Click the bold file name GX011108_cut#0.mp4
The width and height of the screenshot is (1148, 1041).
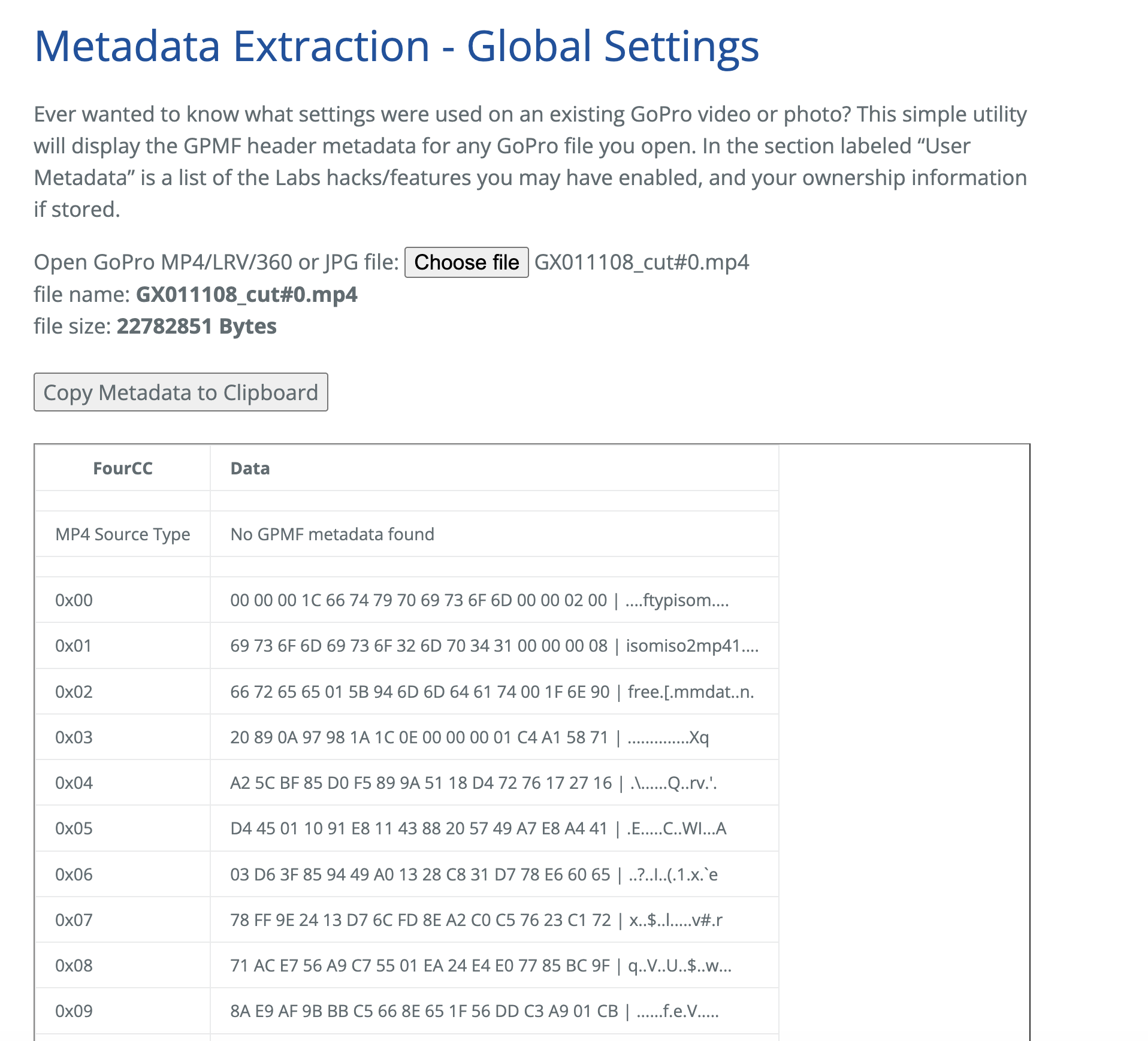click(x=246, y=295)
